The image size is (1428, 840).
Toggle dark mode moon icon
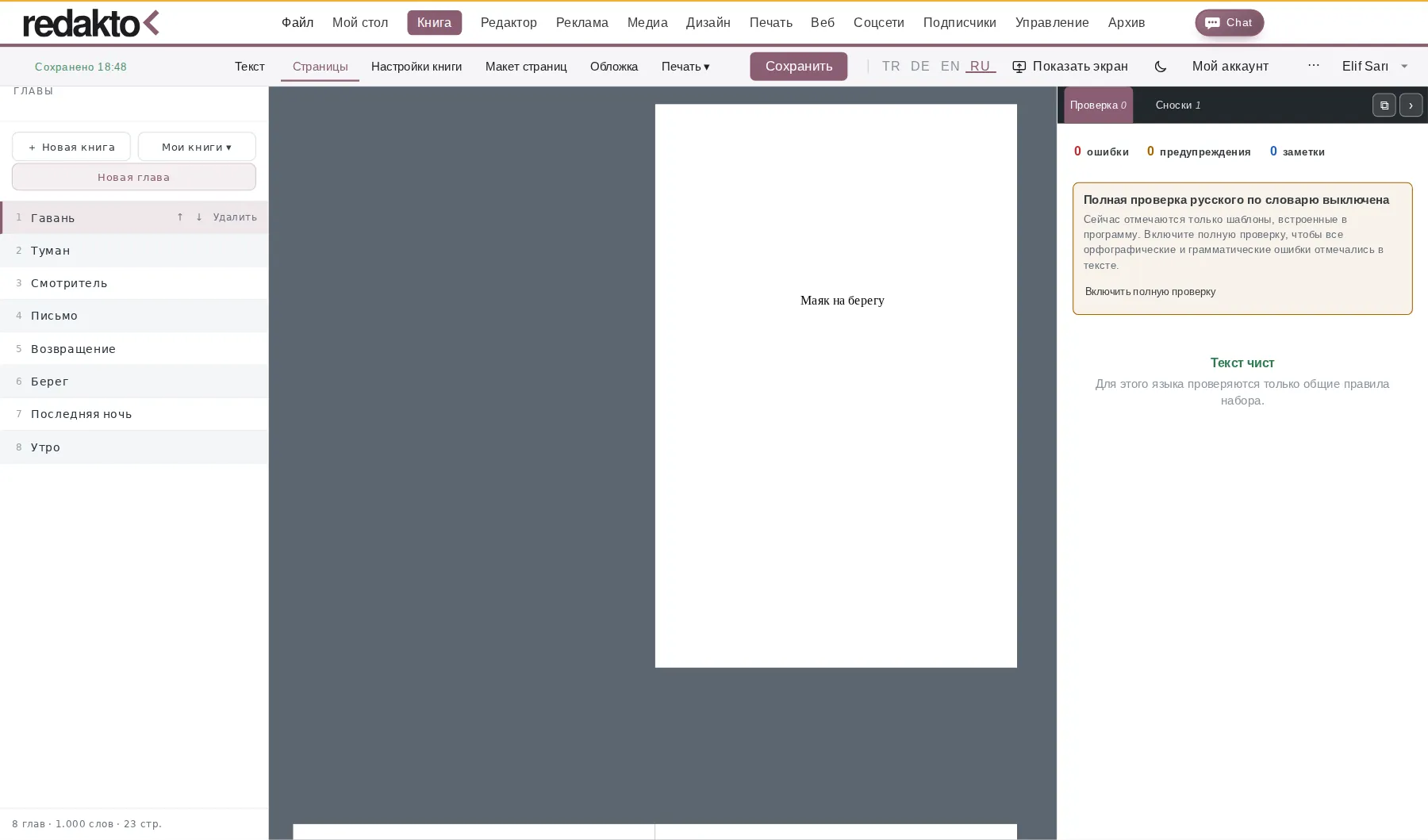click(x=1160, y=67)
